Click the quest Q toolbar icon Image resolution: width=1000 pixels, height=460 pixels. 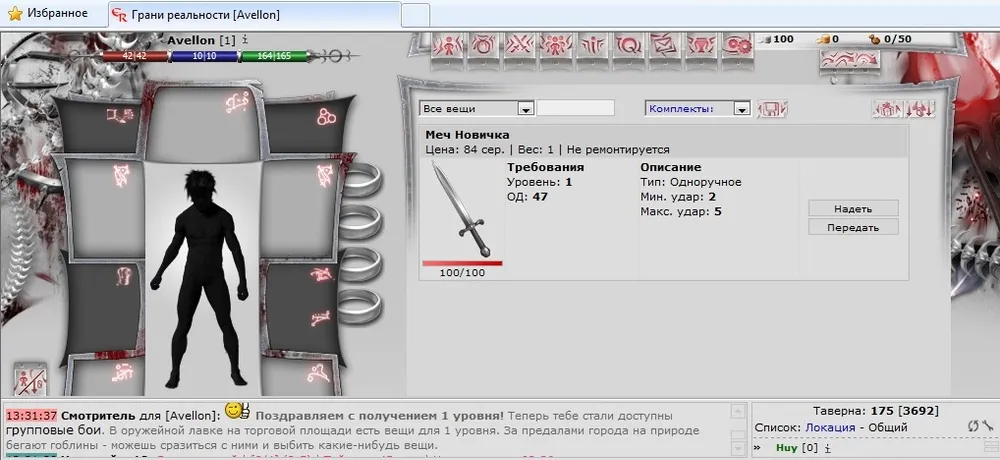628,45
